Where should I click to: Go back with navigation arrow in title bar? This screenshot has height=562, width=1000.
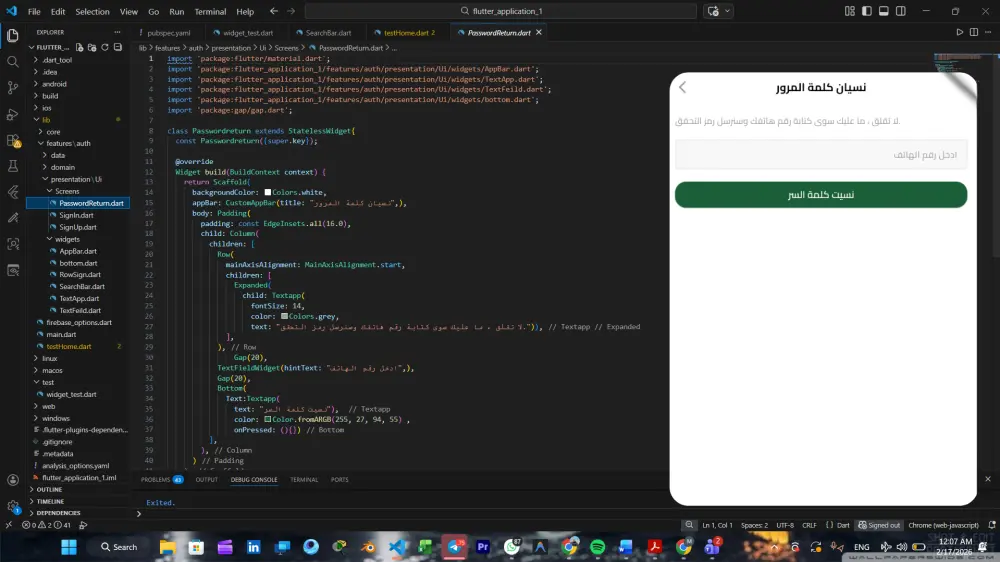tap(274, 11)
